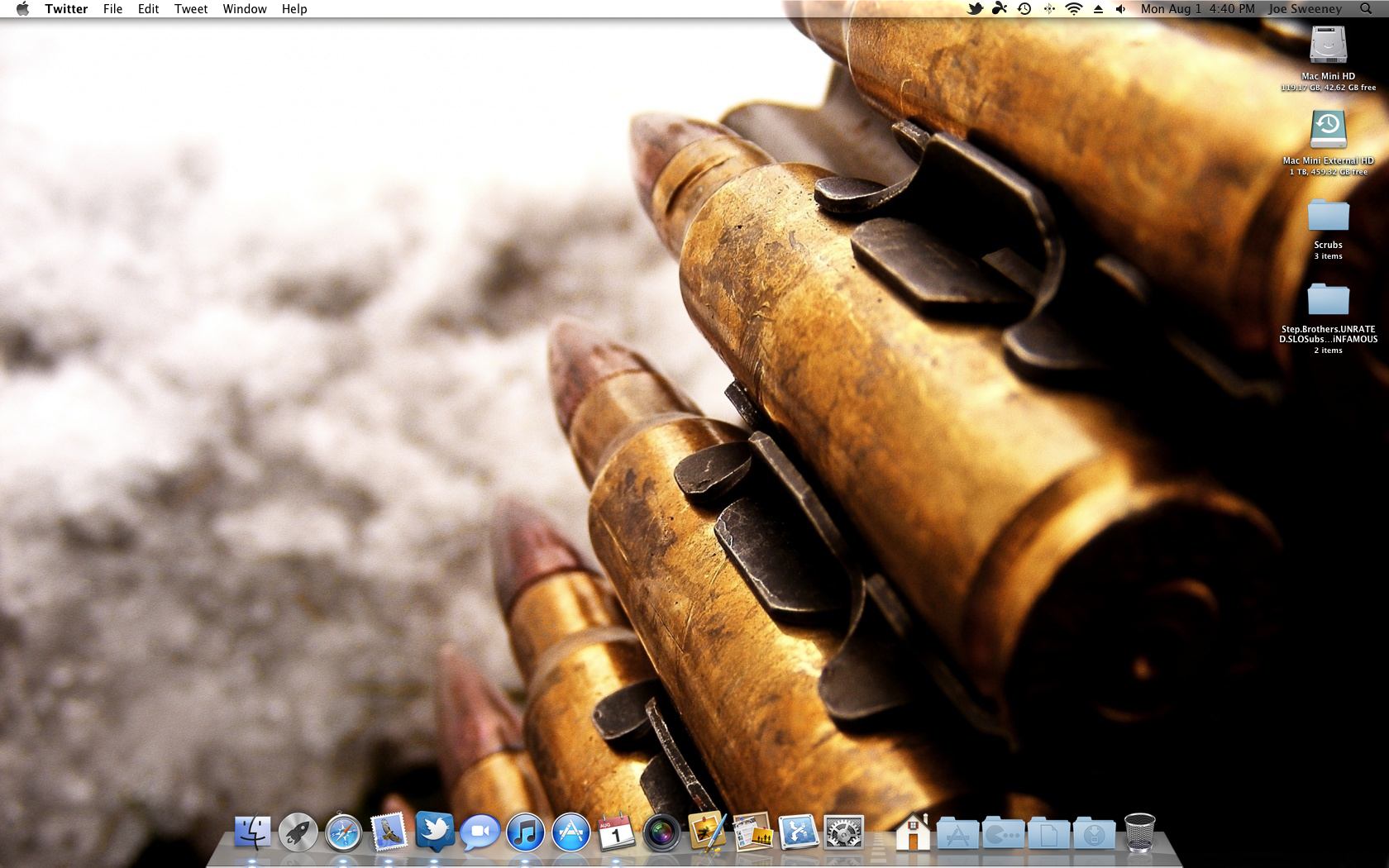Click the Eject icon in menu bar
This screenshot has height=868, width=1389.
1098,9
